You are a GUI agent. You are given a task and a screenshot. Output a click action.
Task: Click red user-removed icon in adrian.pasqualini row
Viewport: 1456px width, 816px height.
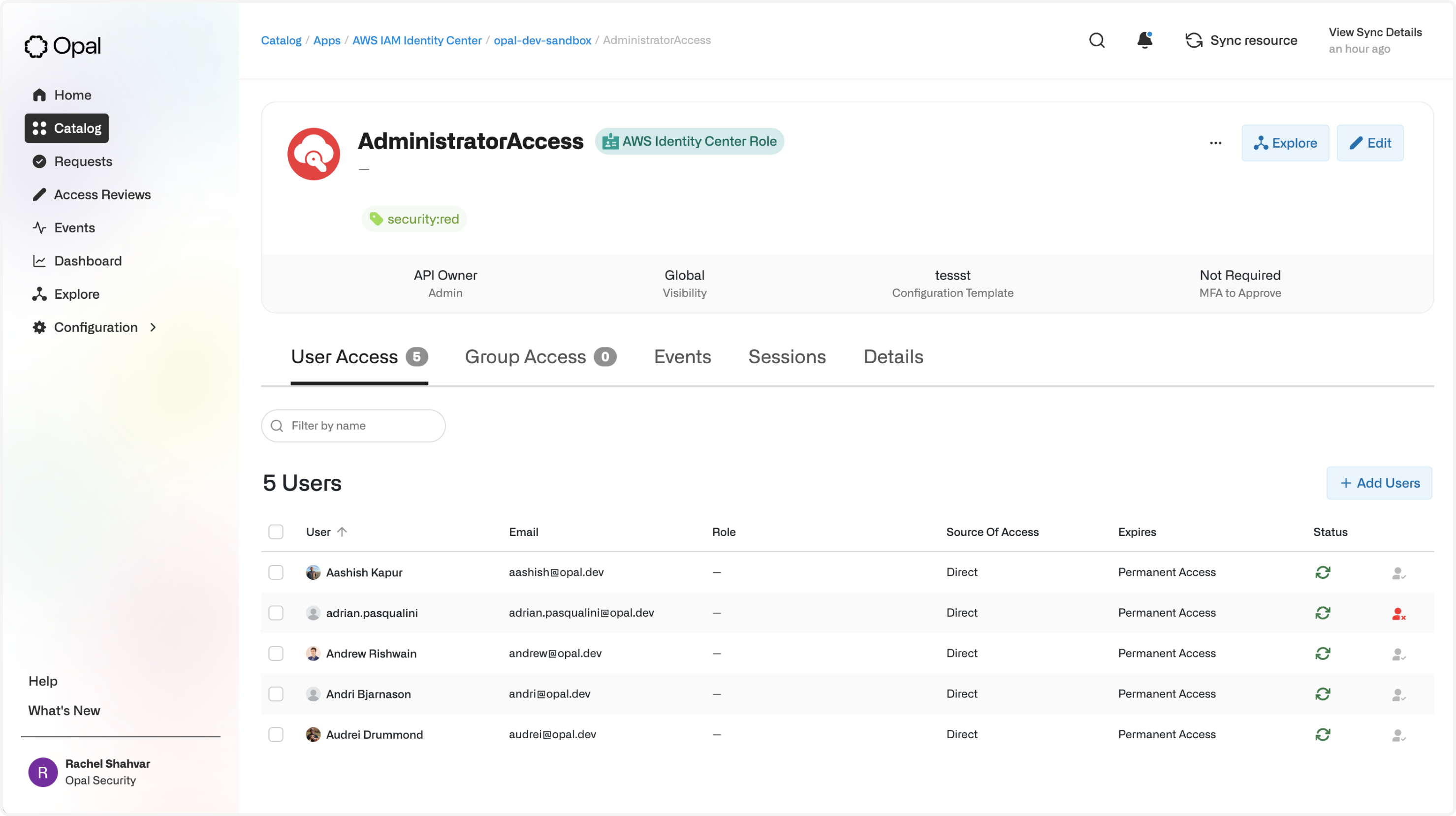(x=1398, y=614)
